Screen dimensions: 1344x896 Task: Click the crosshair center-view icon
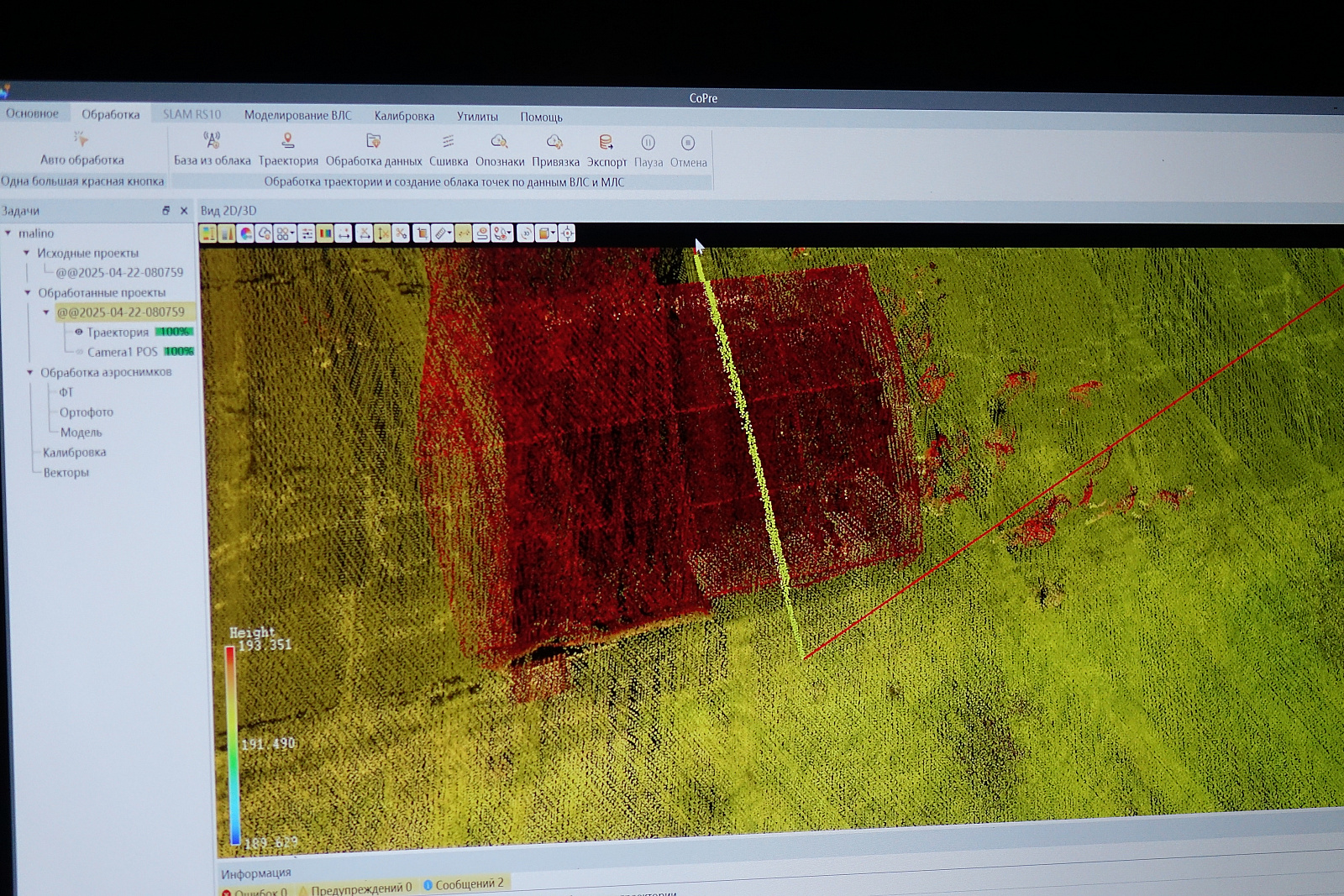pyautogui.click(x=567, y=233)
